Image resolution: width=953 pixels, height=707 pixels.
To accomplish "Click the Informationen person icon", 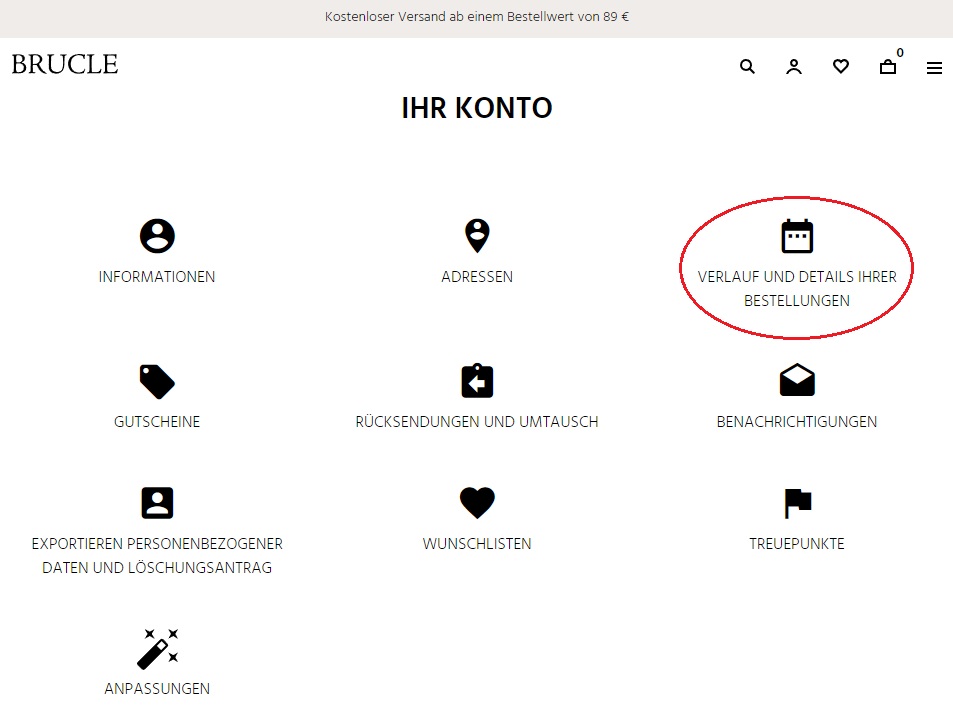I will click(x=157, y=236).
